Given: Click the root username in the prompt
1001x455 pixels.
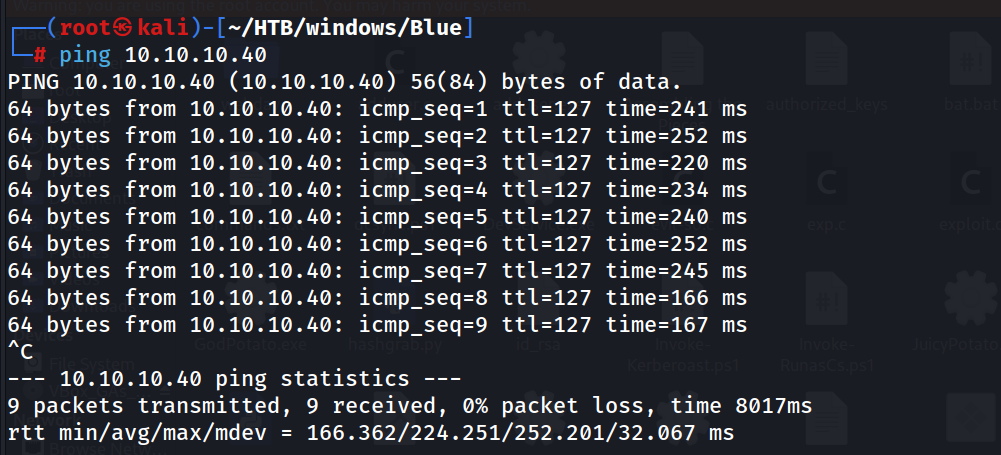Looking at the screenshot, I should click(87, 29).
